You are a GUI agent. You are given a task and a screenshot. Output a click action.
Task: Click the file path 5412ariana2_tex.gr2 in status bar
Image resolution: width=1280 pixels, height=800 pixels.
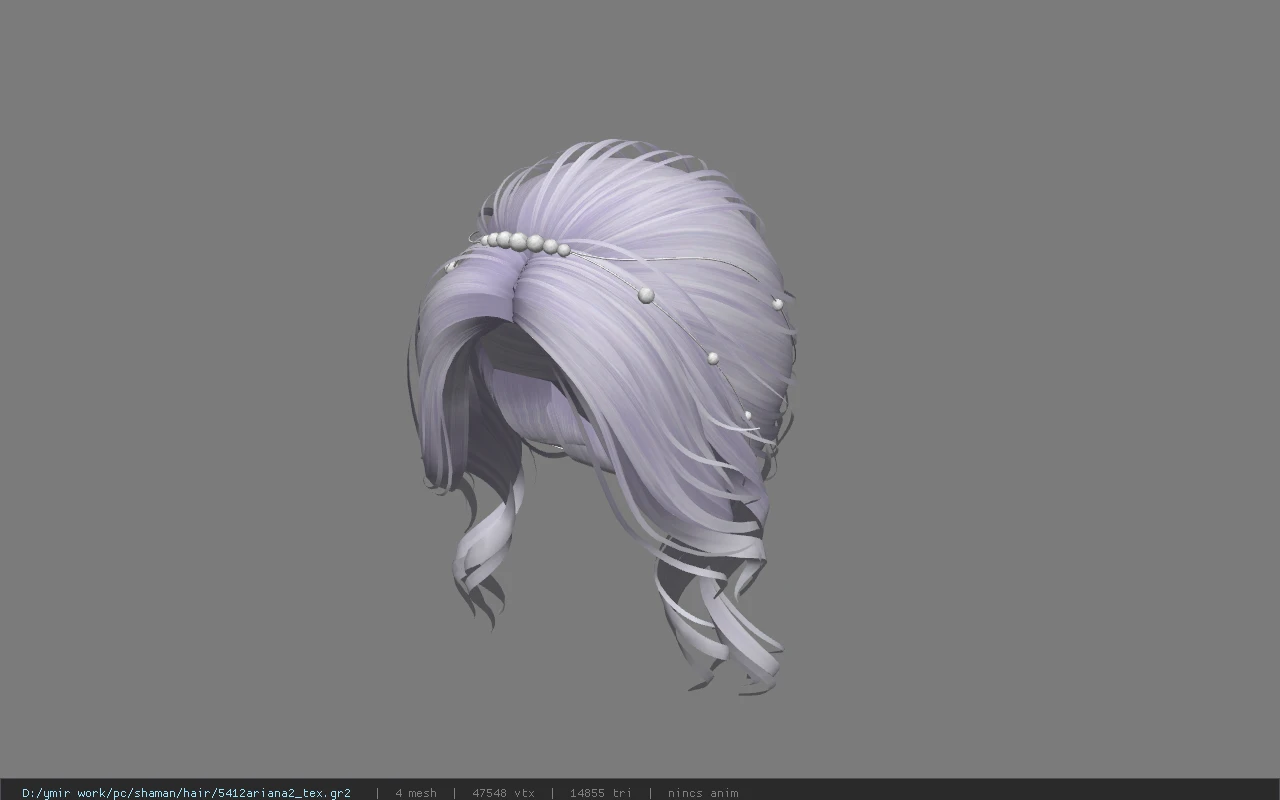coord(186,793)
